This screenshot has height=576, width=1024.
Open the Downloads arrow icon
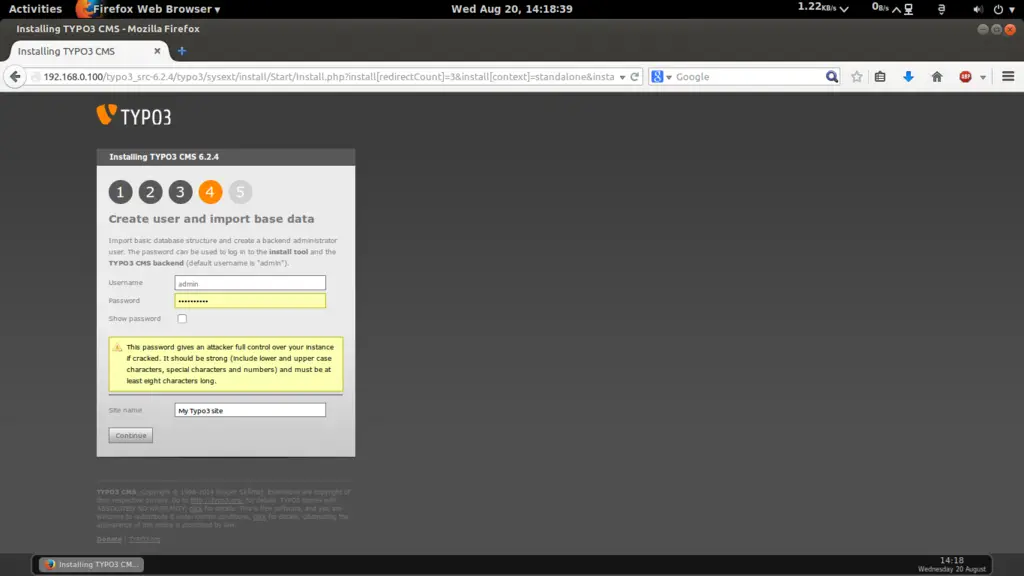[x=908, y=76]
